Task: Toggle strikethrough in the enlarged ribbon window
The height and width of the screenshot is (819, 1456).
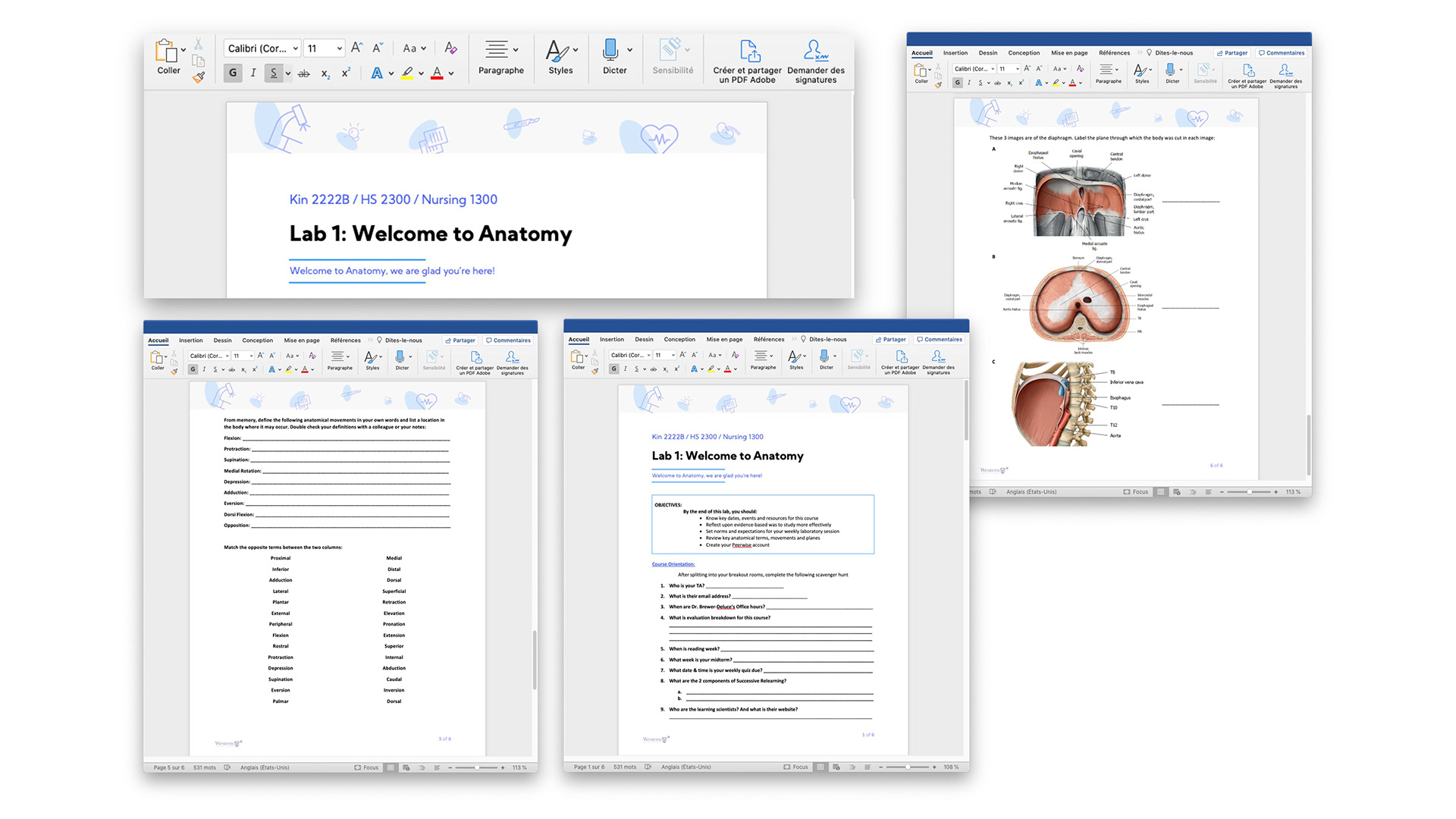Action: point(303,74)
